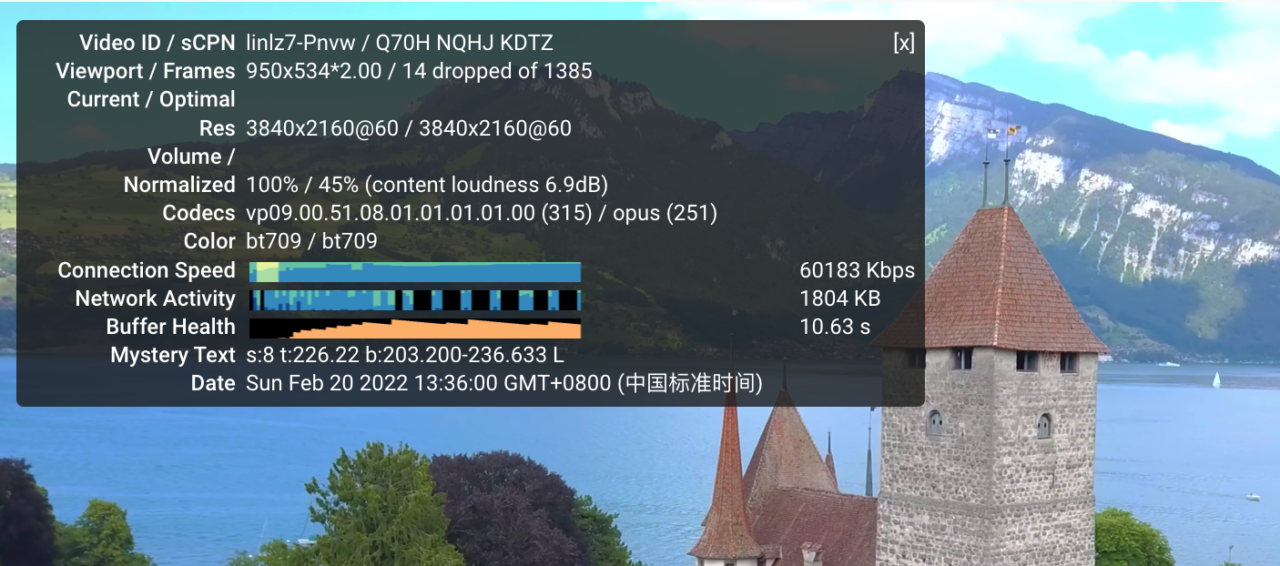
Task: Click the orange Buffer Health graph
Action: pyautogui.click(x=415, y=328)
